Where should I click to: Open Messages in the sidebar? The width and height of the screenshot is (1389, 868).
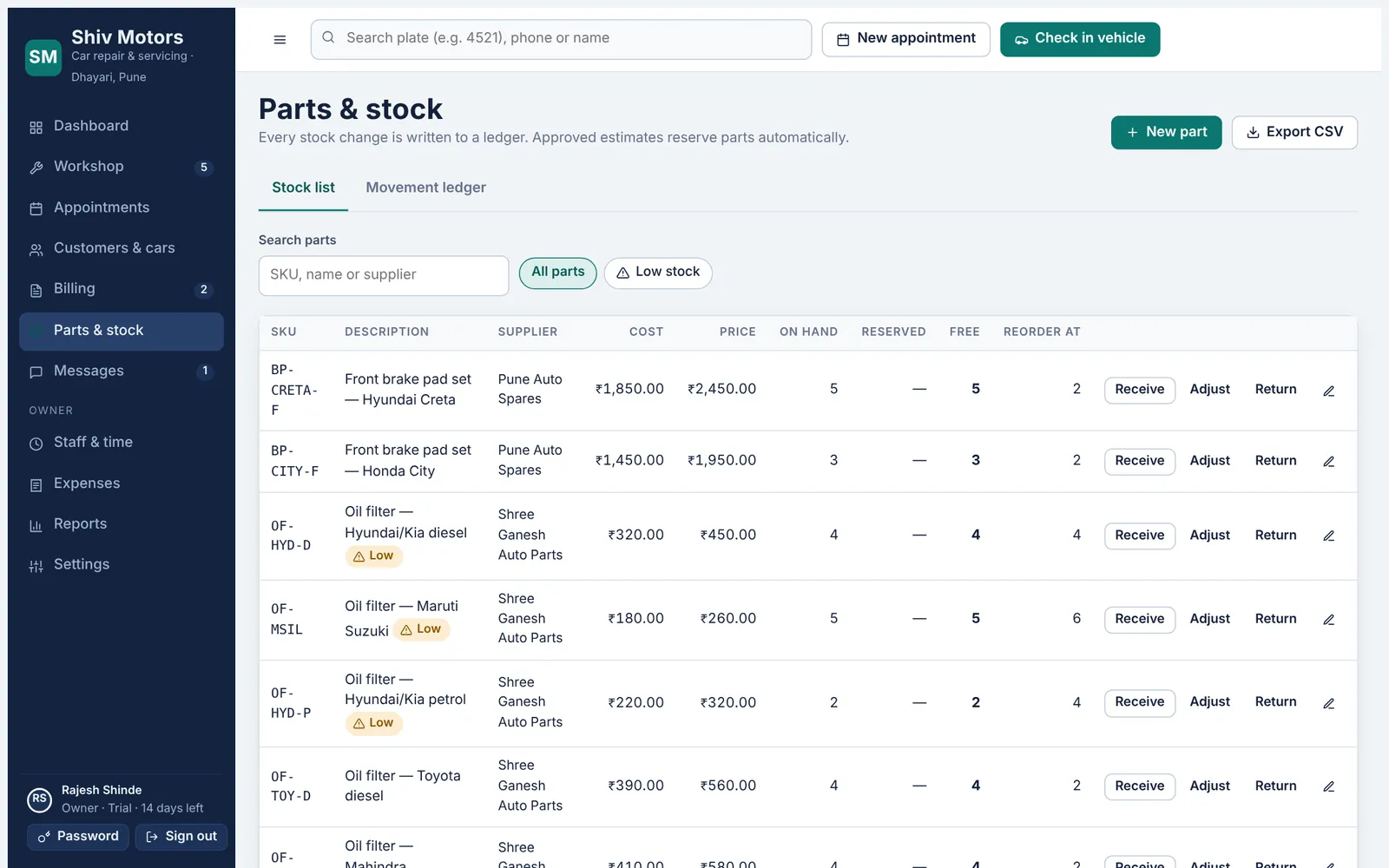[x=122, y=371]
